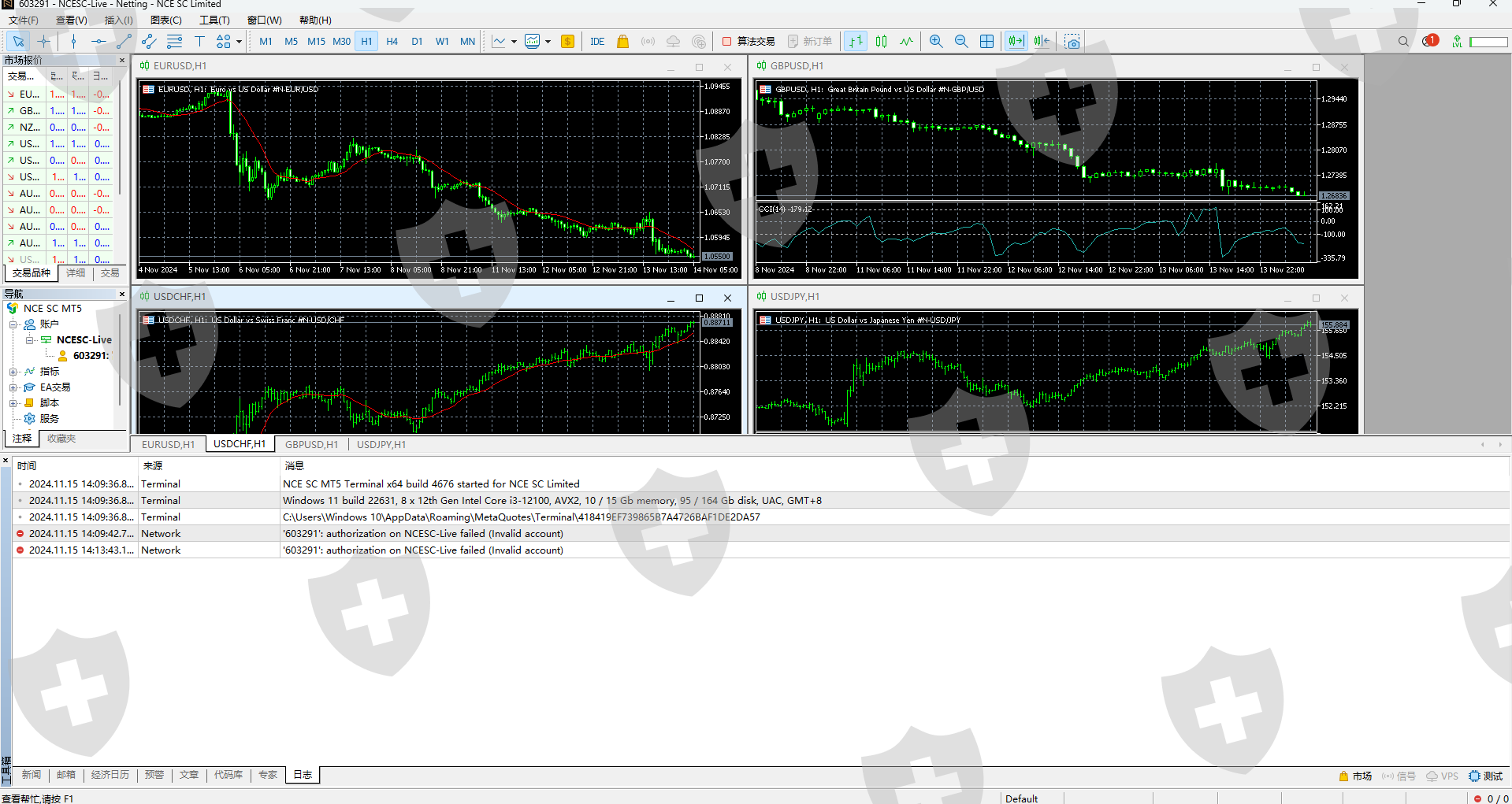Expand the 指标 node in navigator

pyautogui.click(x=13, y=372)
